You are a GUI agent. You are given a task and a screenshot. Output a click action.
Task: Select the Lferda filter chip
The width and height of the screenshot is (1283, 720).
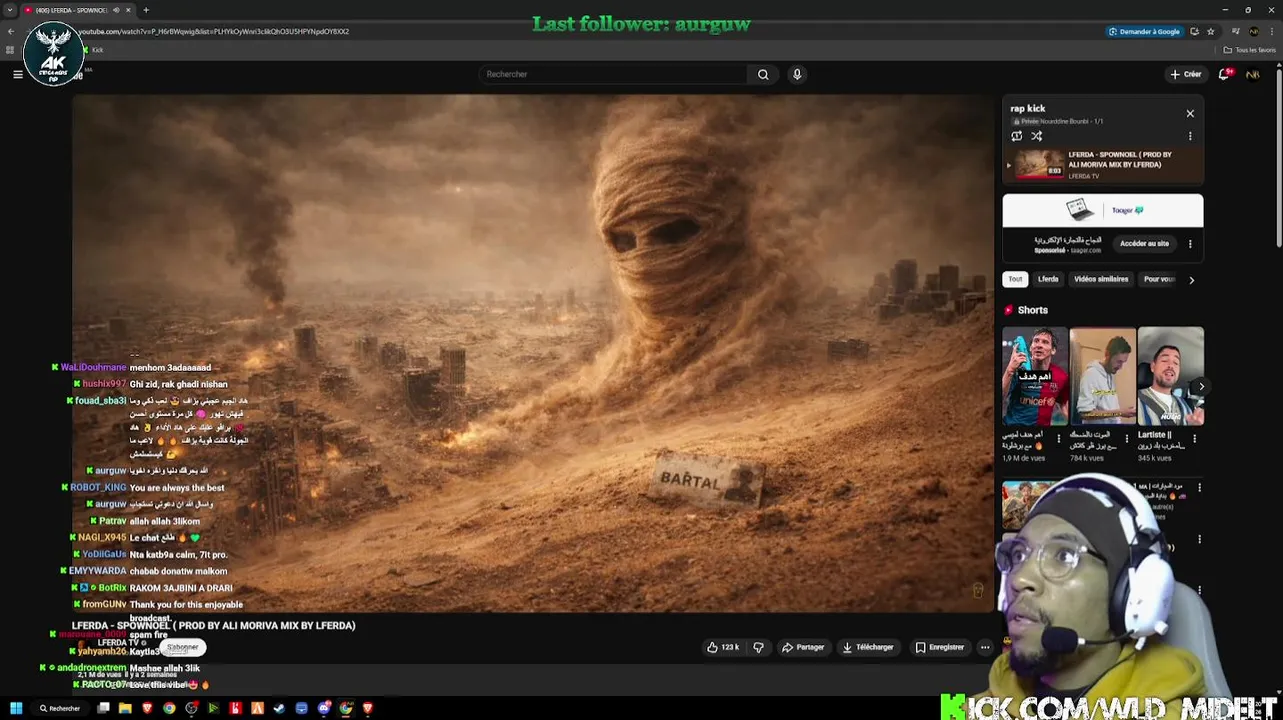click(1048, 279)
